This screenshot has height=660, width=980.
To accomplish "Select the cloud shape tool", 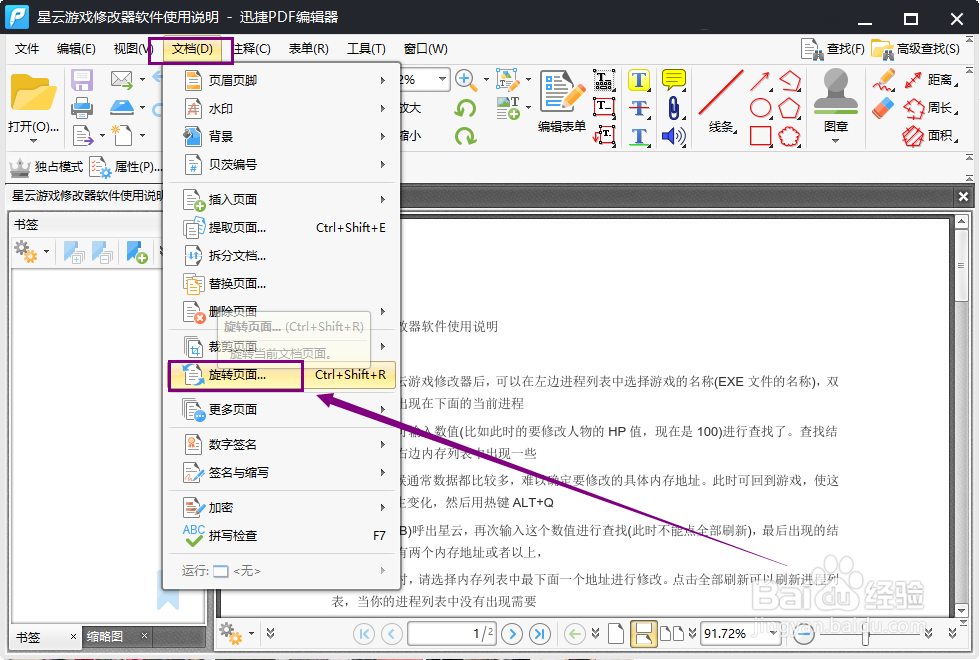I will (789, 136).
